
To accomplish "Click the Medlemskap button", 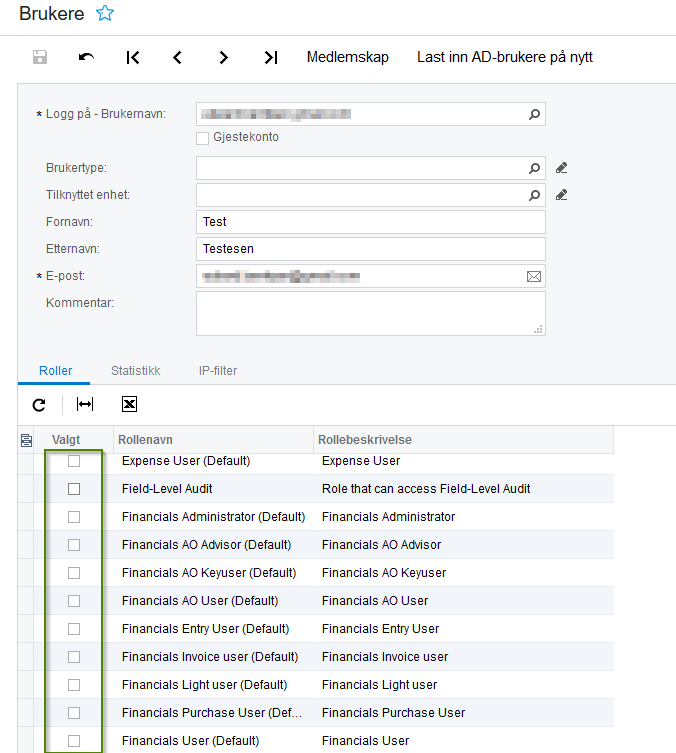I will coord(347,57).
